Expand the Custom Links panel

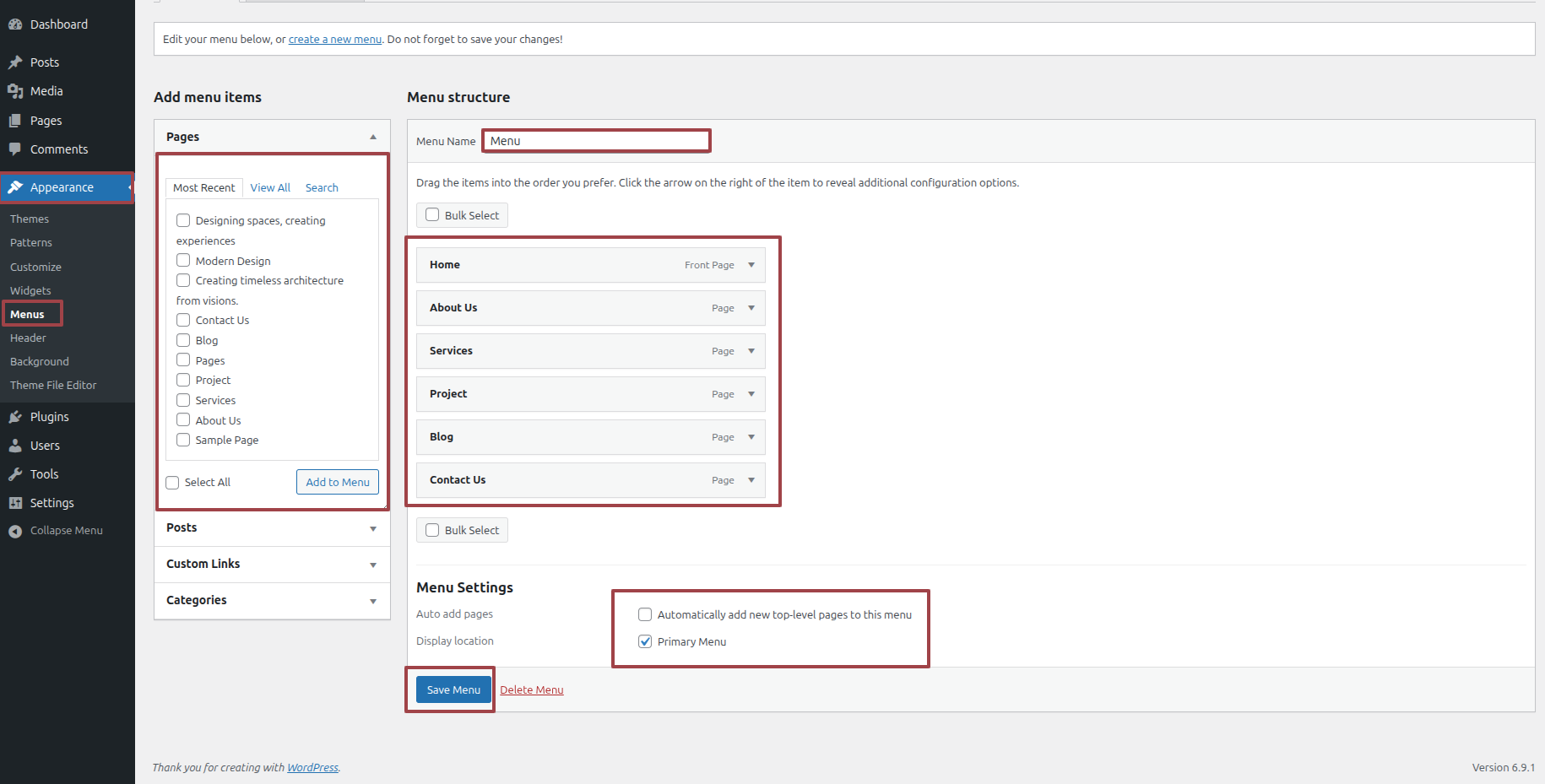[372, 565]
